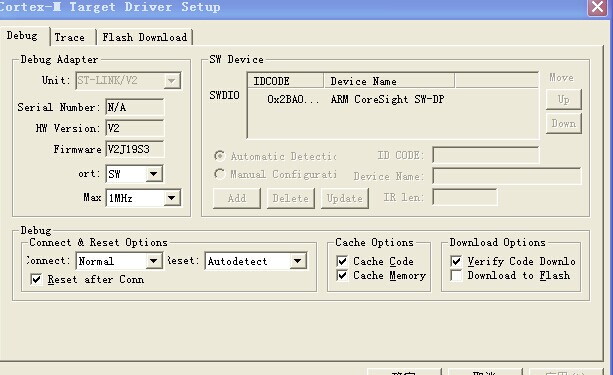Open the Connect Normal dropdown

tap(154, 261)
